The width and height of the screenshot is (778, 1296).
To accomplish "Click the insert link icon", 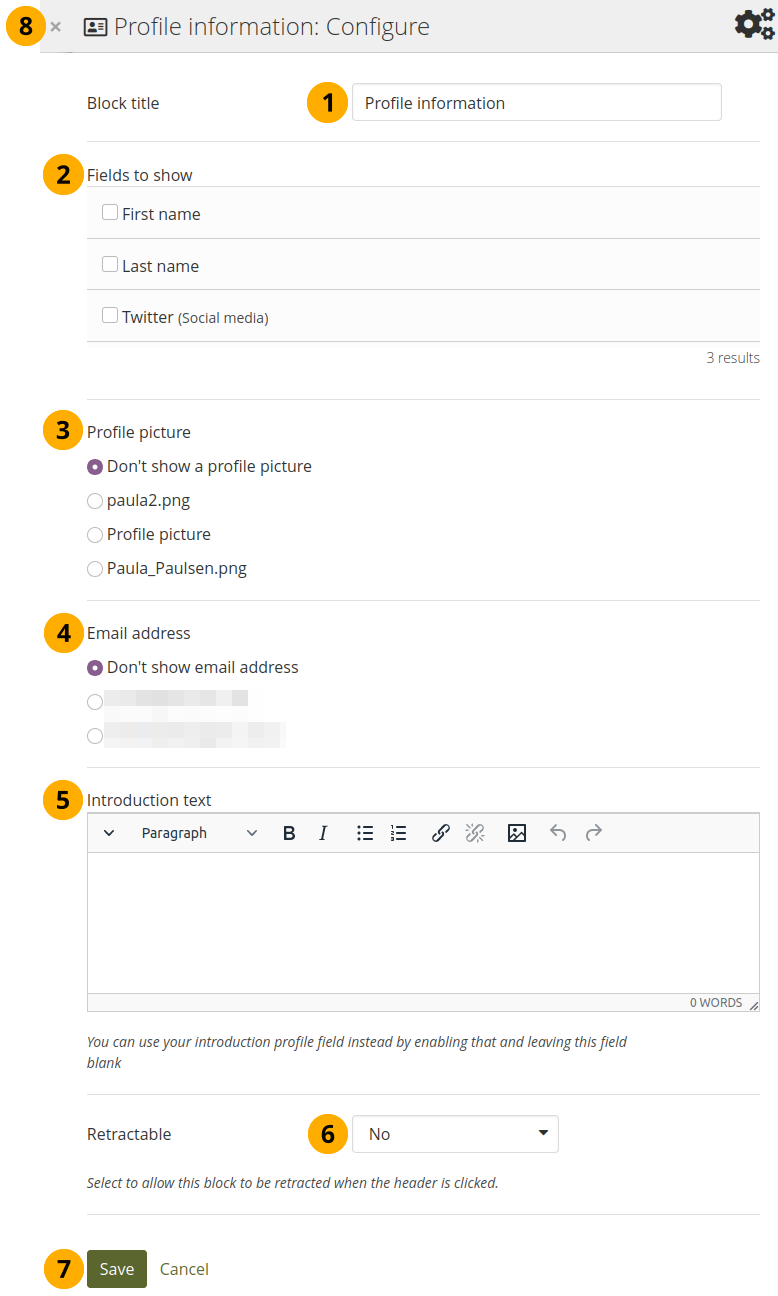I will point(440,833).
